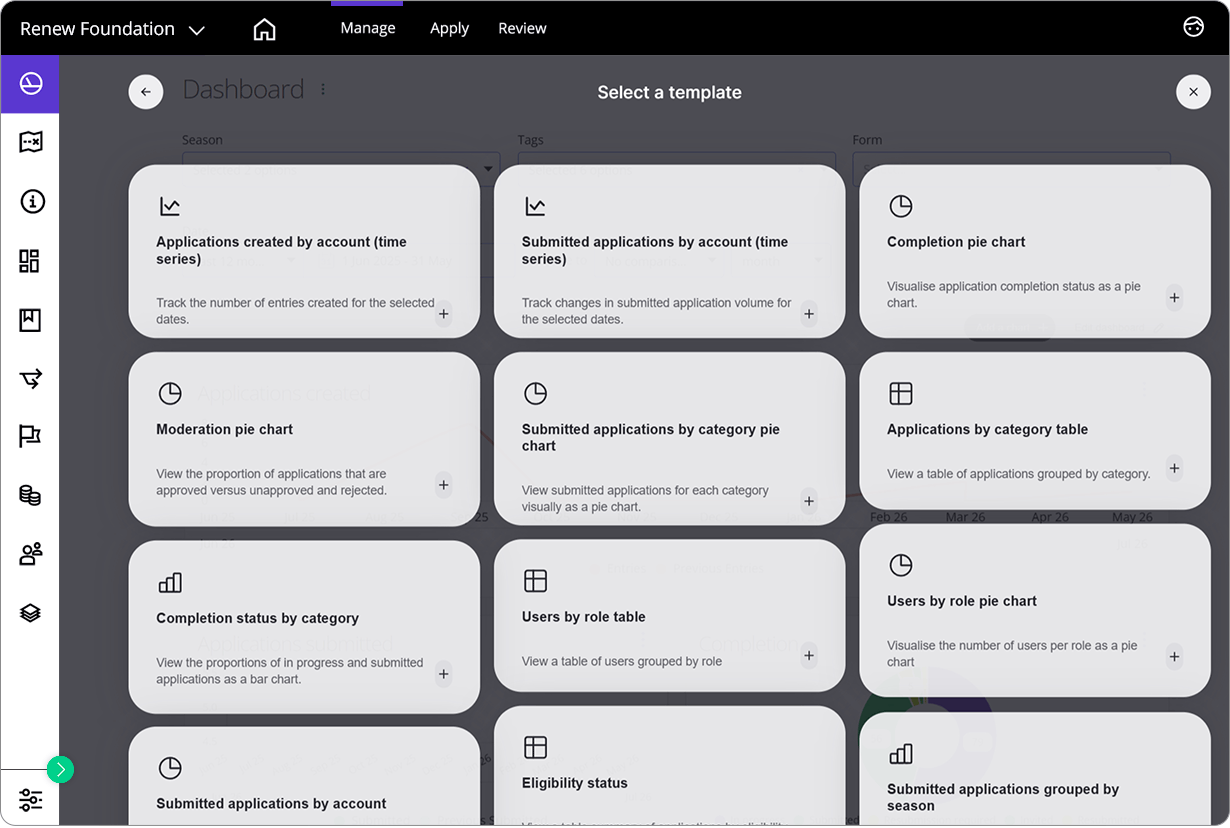Click 'View a table of users grouped by role'
Image resolution: width=1230 pixels, height=828 pixels.
pos(621,661)
